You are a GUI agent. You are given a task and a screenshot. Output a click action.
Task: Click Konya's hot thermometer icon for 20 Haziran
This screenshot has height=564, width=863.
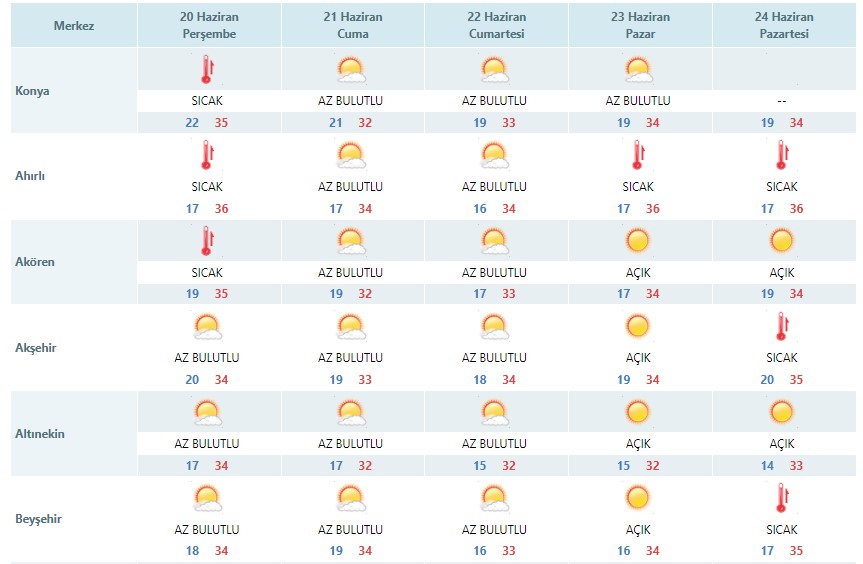click(x=207, y=69)
